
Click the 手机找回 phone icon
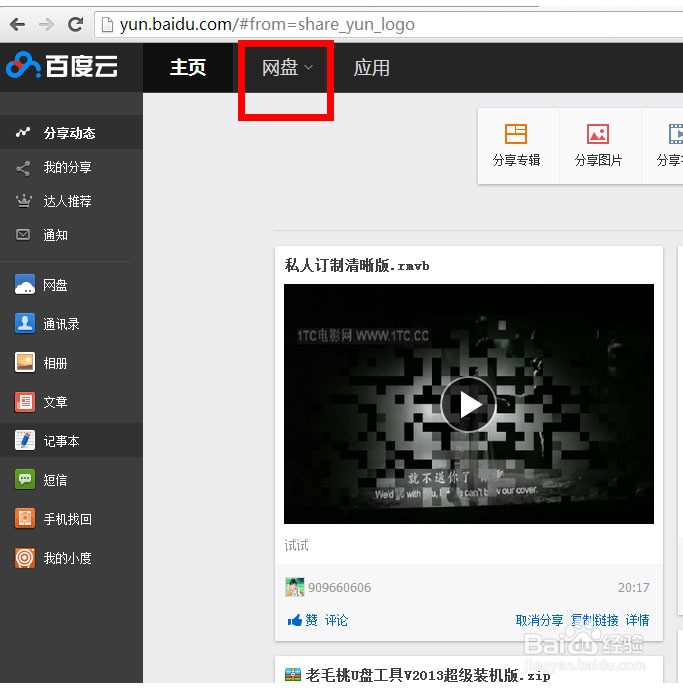25,518
